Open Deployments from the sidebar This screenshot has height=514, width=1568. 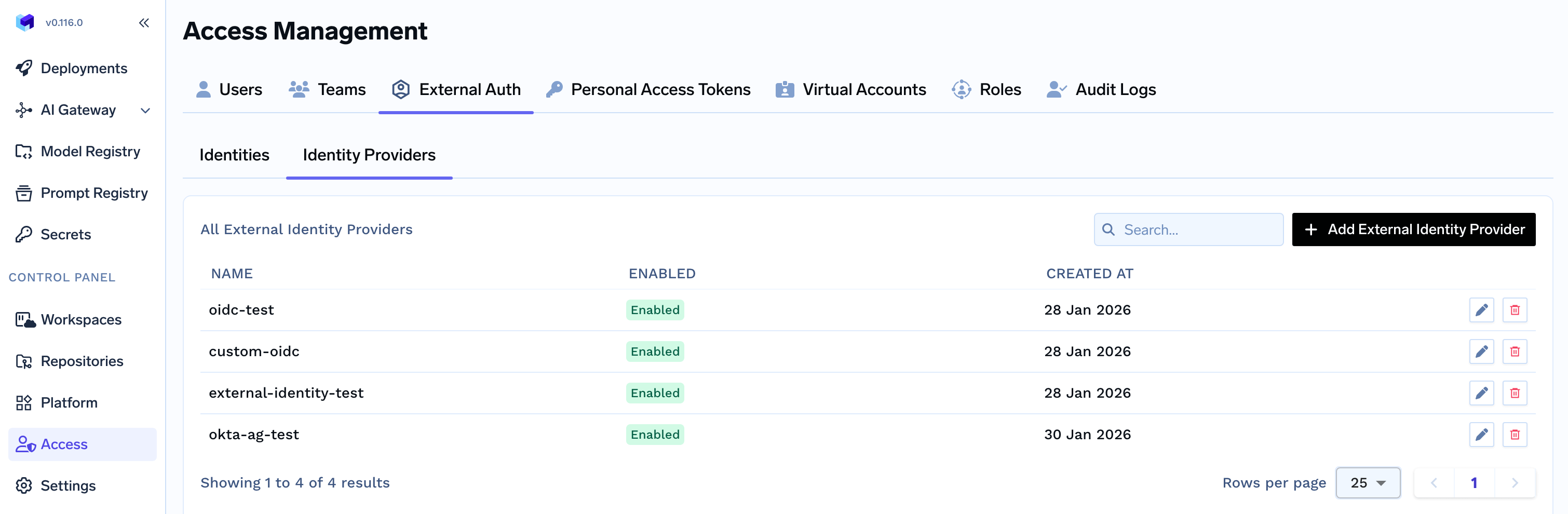pyautogui.click(x=84, y=68)
